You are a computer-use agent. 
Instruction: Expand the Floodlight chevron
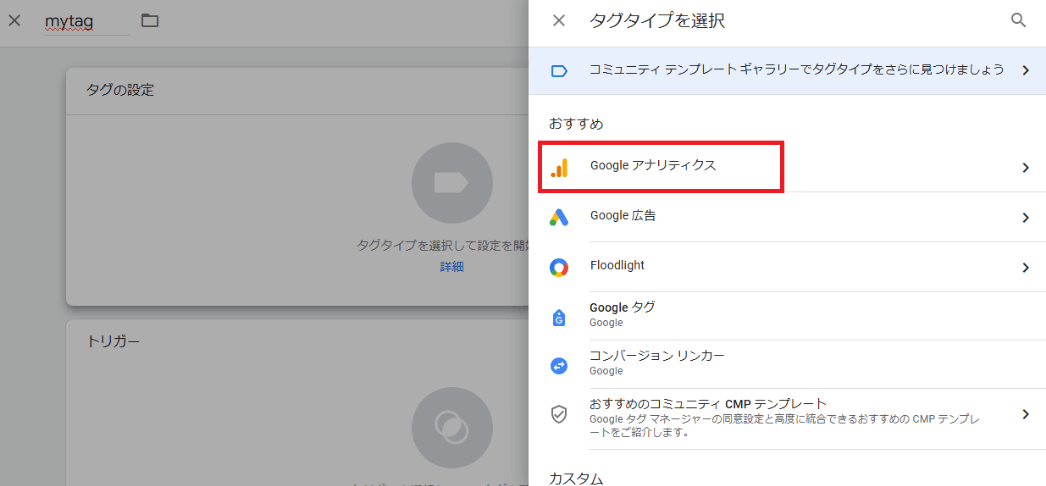coord(1026,267)
